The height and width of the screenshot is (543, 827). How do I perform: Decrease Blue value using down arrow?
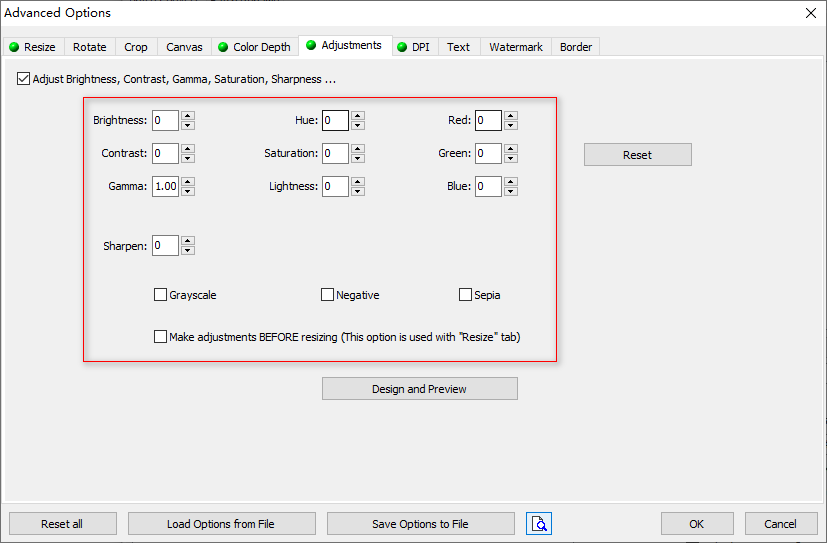tap(511, 191)
